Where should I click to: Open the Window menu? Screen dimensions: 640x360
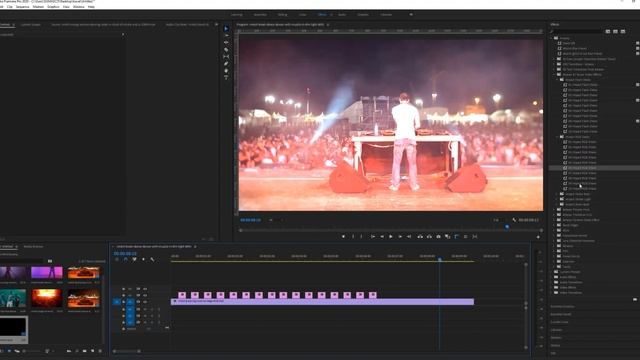pos(79,7)
